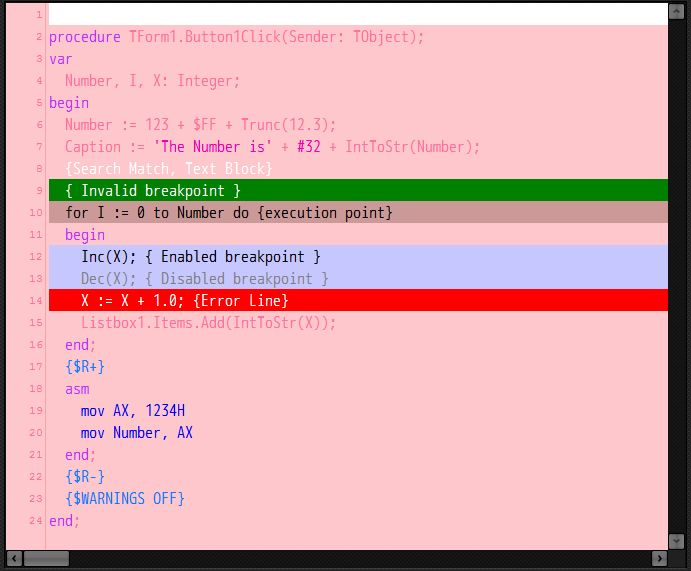The width and height of the screenshot is (691, 571).
Task: Click the final 'end;' on line 24
Action: tap(64, 521)
